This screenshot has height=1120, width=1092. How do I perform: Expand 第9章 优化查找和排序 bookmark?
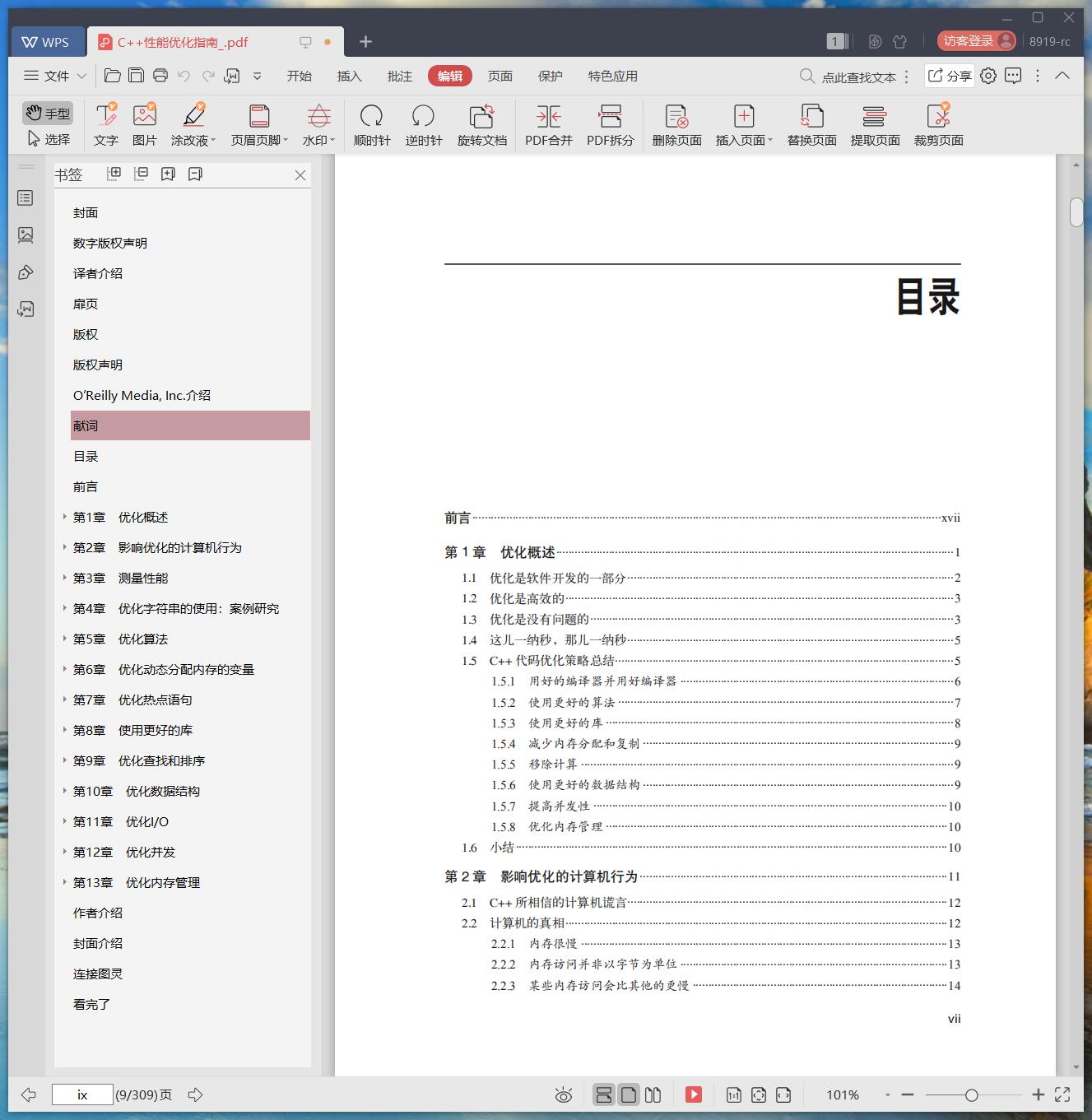point(65,760)
